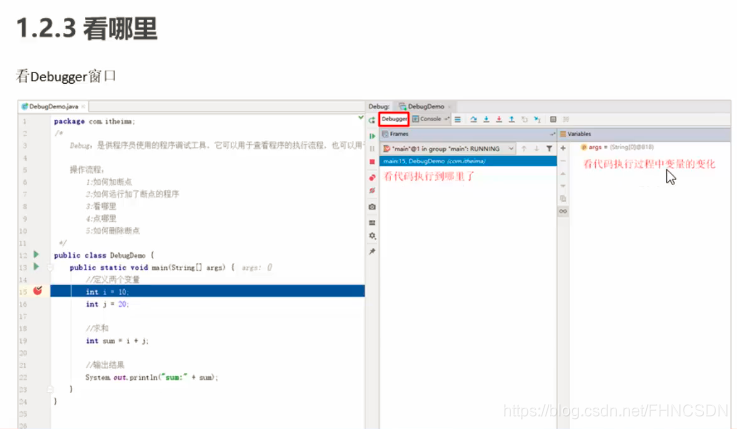The image size is (737, 429).
Task: Click the blue Step Into icon
Action: tap(486, 119)
